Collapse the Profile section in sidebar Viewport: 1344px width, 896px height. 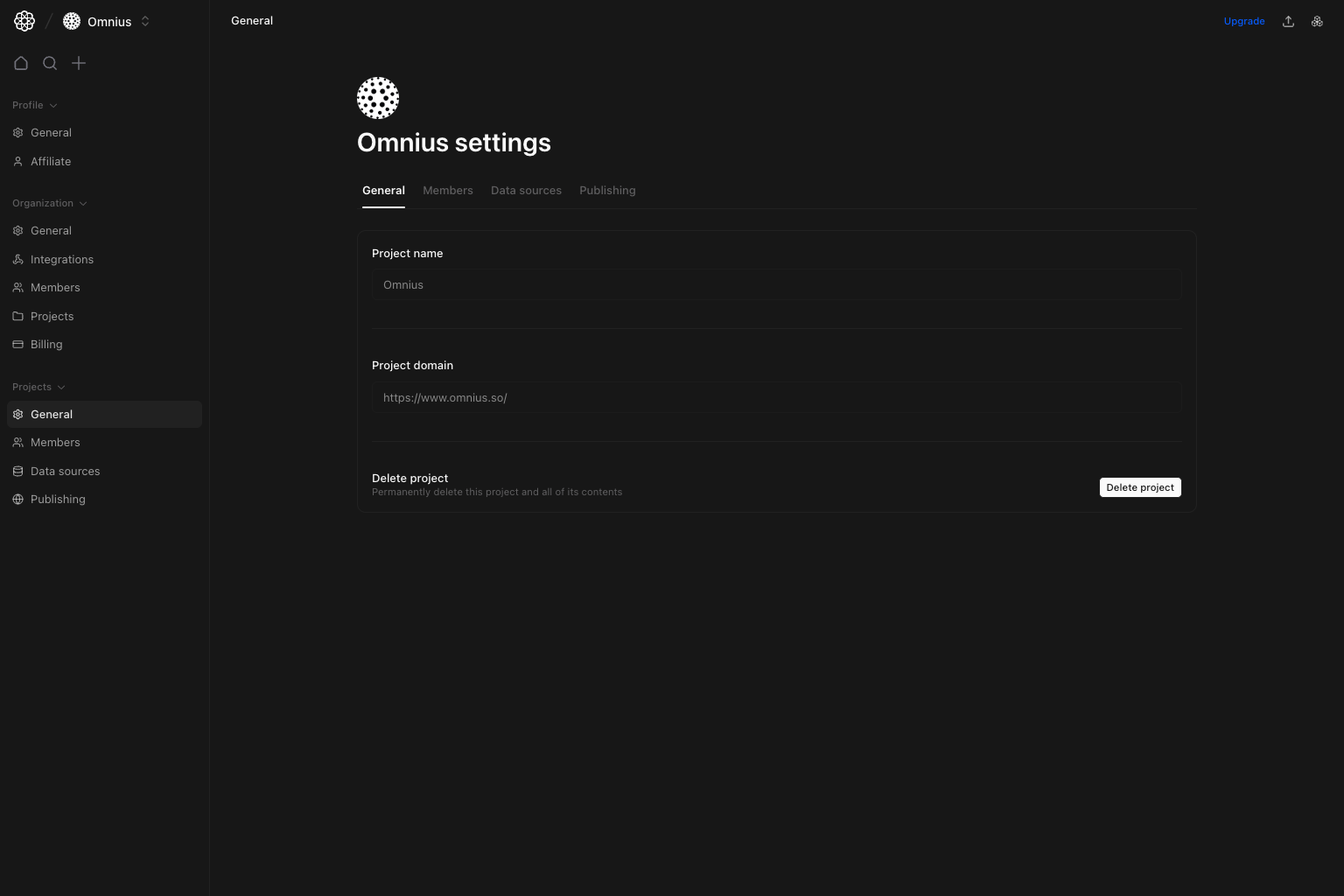pyautogui.click(x=53, y=105)
